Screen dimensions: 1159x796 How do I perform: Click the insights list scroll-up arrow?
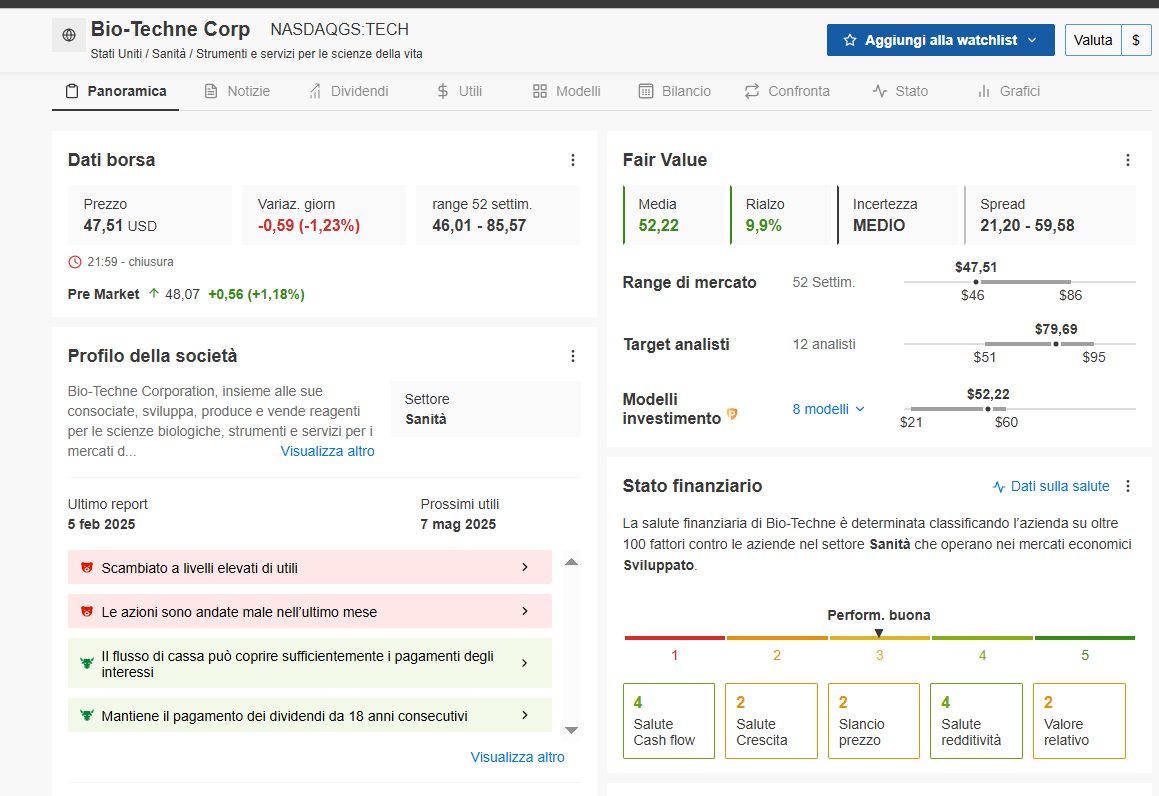tap(571, 562)
